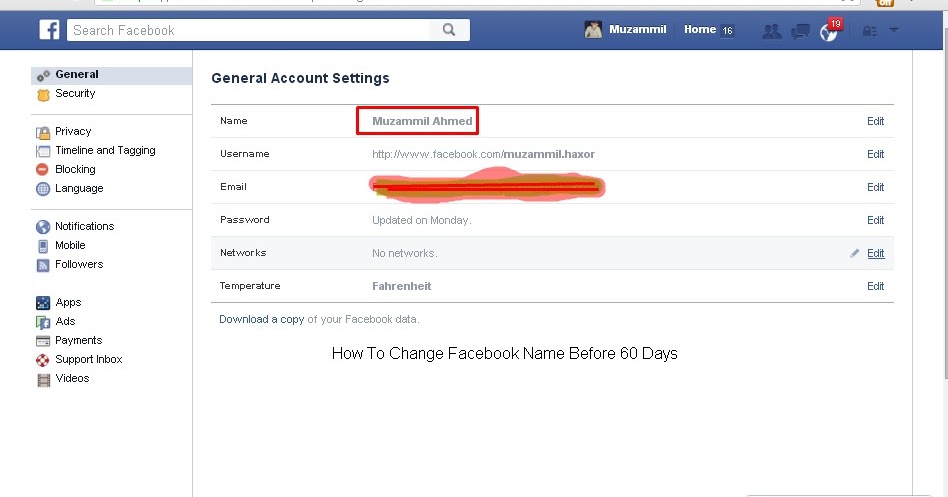Screen dimensions: 948x497
Task: Open Muzammil profile link in header
Action: point(637,29)
